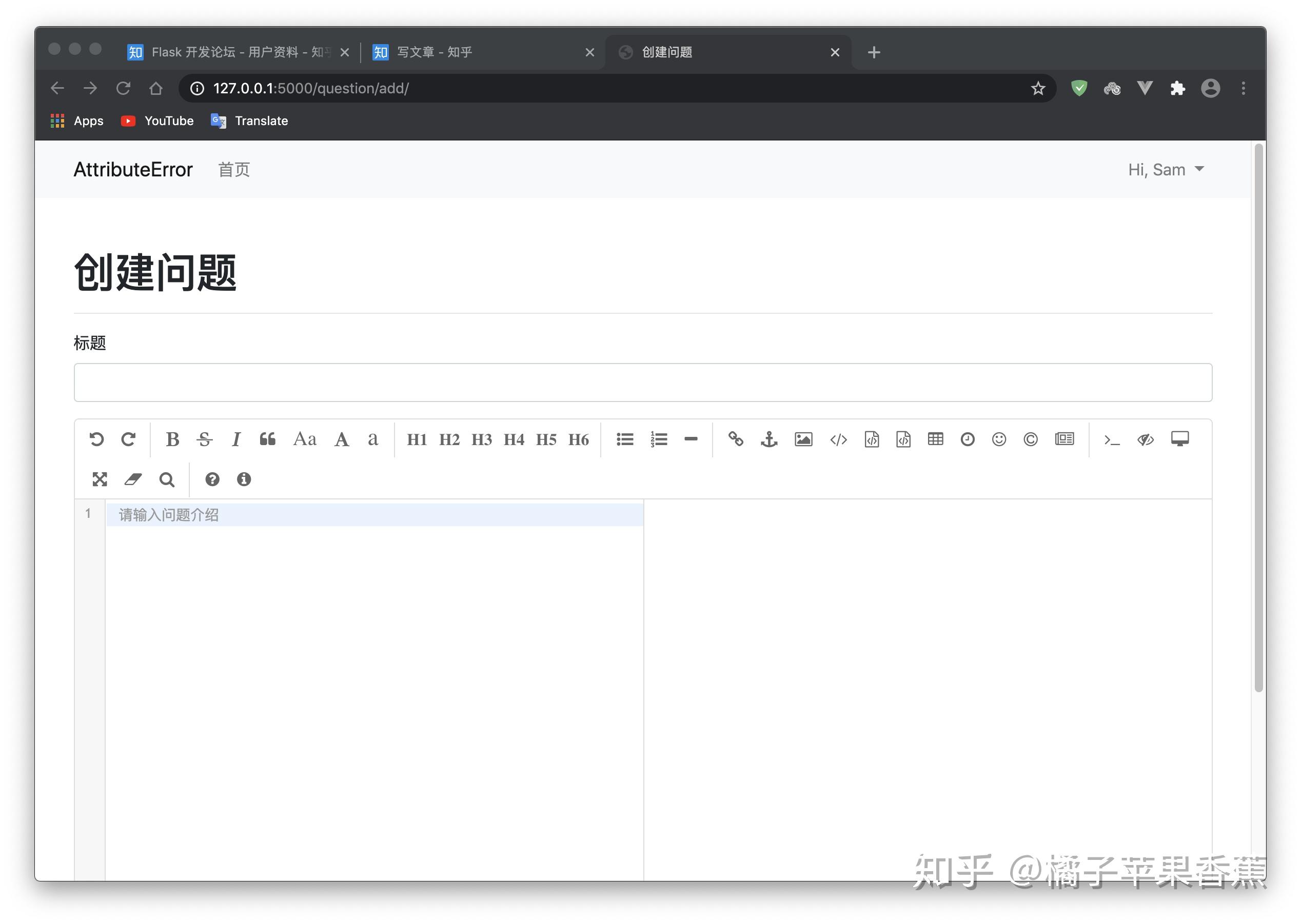
Task: Click the 标题 title input field
Action: [642, 383]
